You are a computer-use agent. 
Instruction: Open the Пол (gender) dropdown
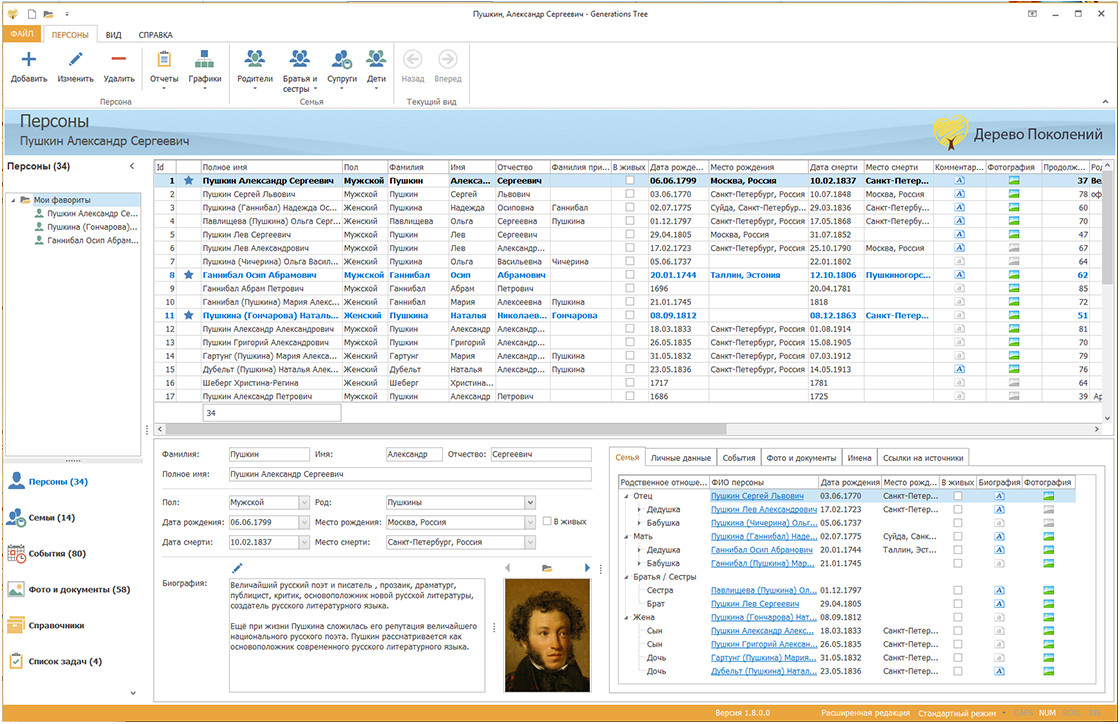pyautogui.click(x=304, y=502)
